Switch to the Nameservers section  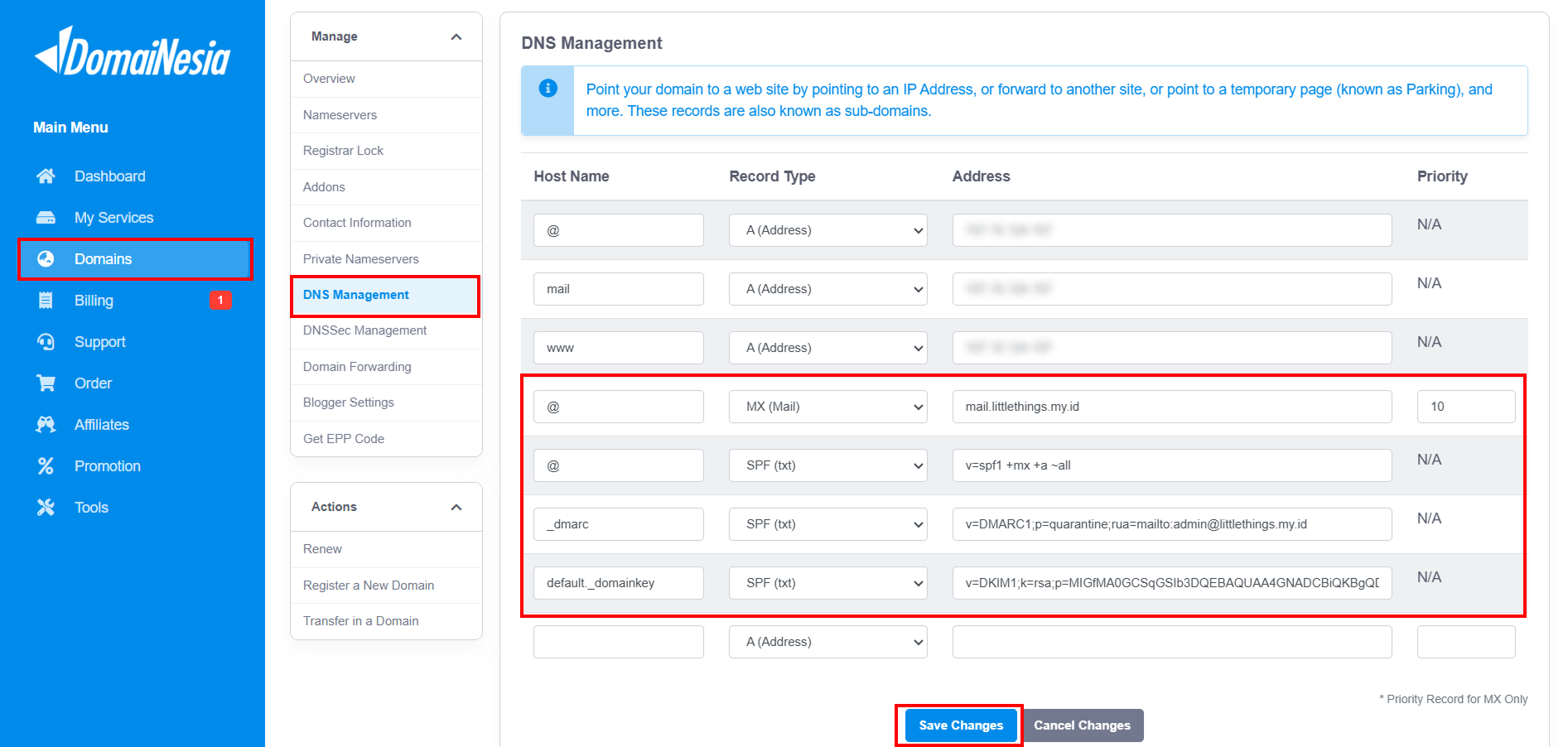(x=339, y=114)
